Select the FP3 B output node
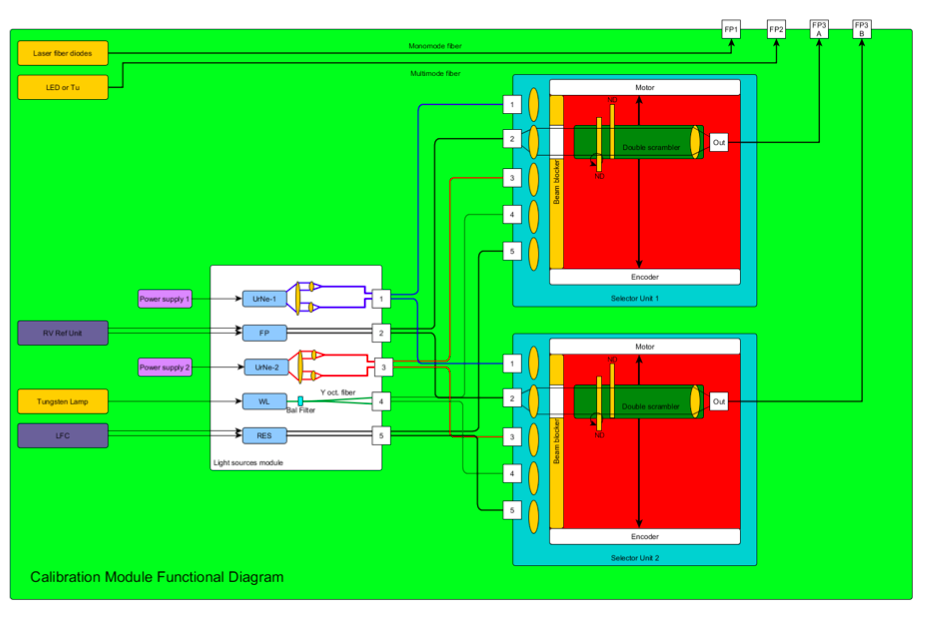Viewport: 927px width, 617px height. tap(862, 29)
